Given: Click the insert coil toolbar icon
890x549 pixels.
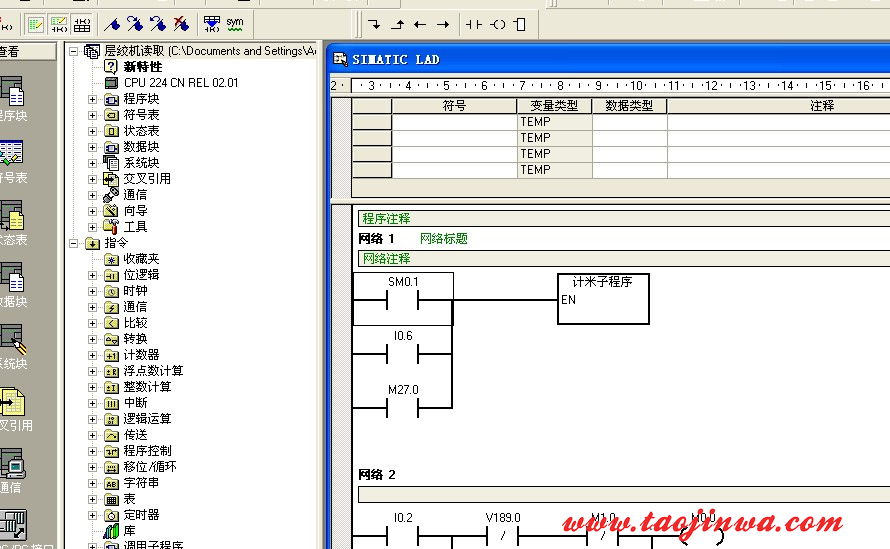Looking at the screenshot, I should [x=498, y=24].
